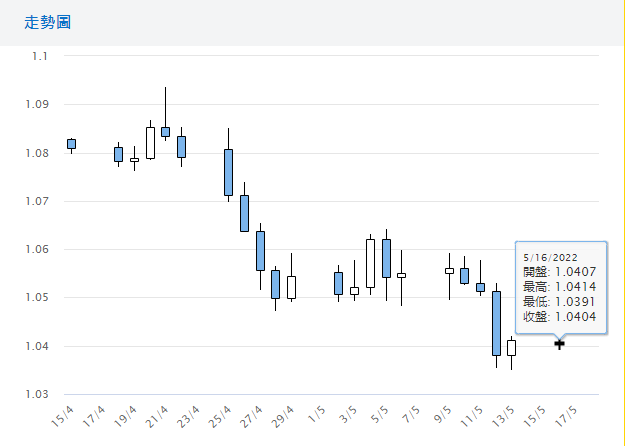Click the blue candlestick on 15/4
The width and height of the screenshot is (626, 446).
(71, 144)
